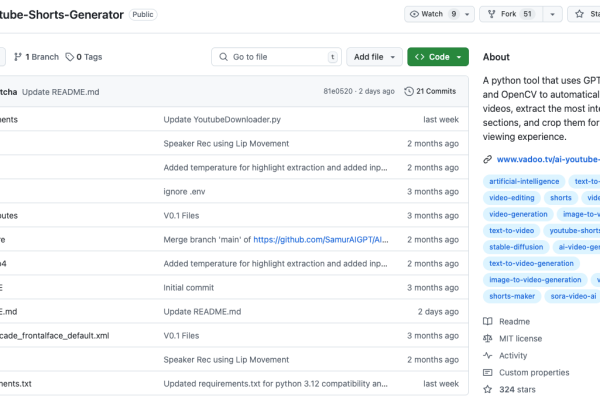Focus the Go to file search field
600x400 pixels.
coord(276,57)
